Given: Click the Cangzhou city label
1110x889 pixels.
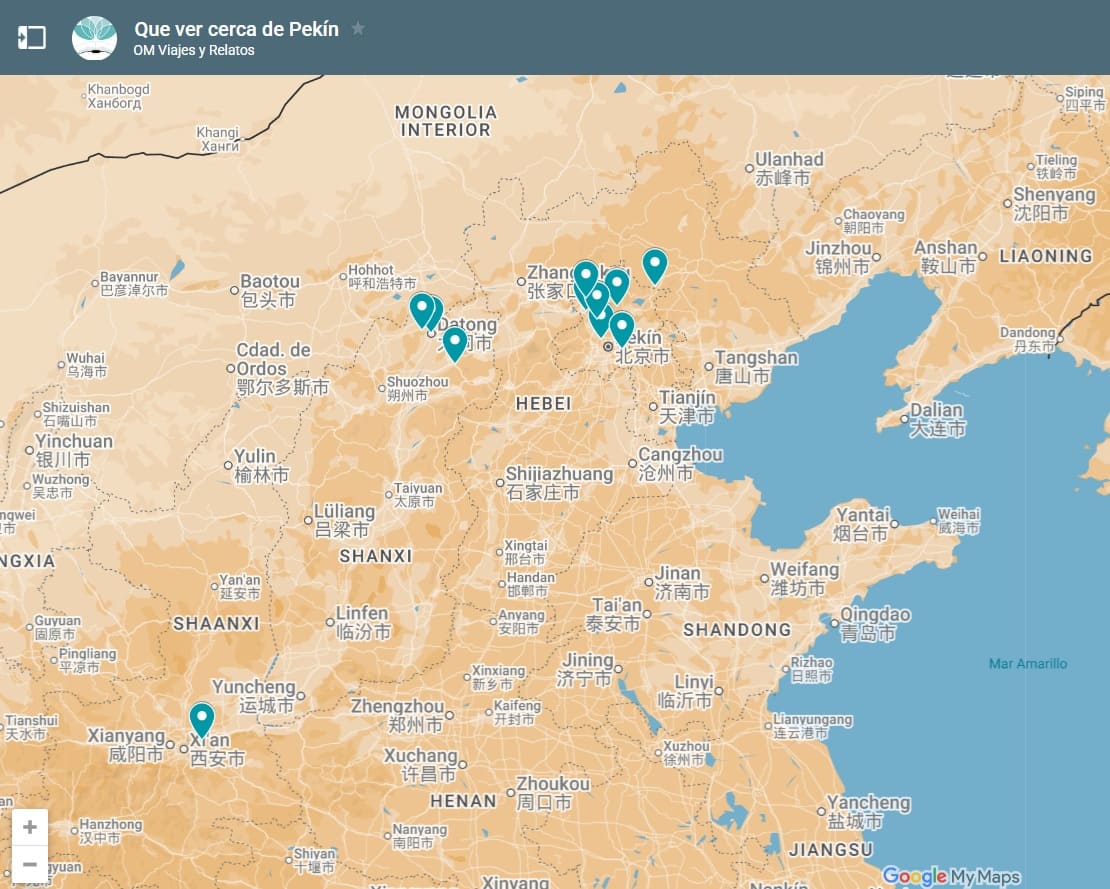Looking at the screenshot, I should coord(680,464).
